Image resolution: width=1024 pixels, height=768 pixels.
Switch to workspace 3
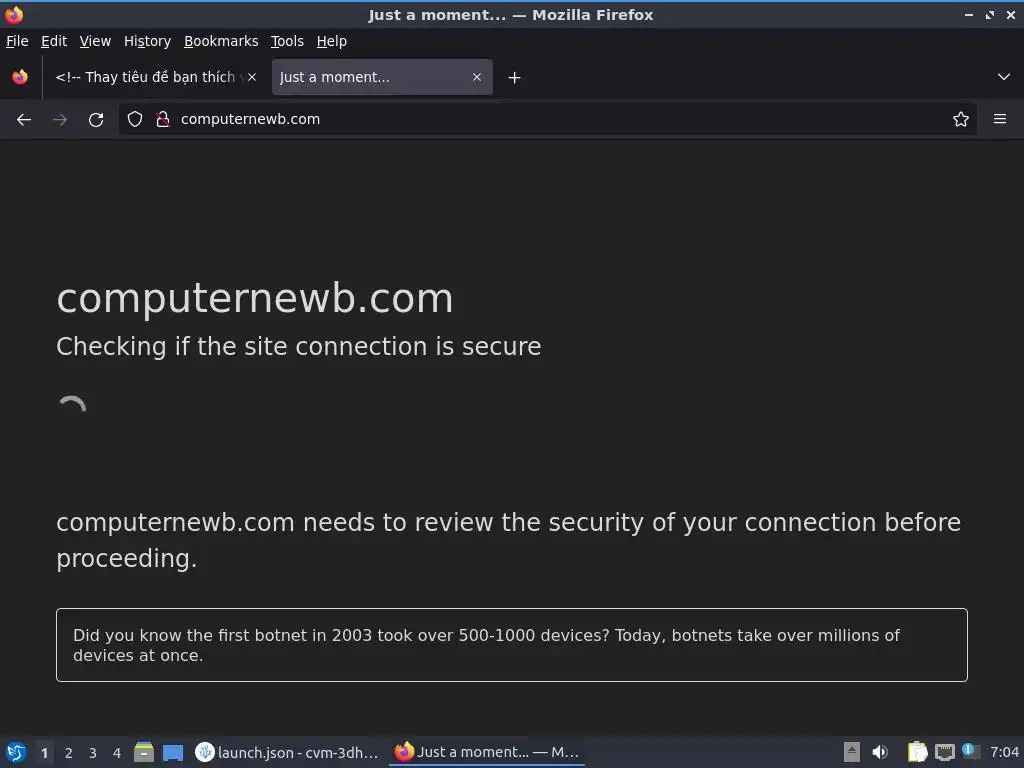click(x=93, y=752)
